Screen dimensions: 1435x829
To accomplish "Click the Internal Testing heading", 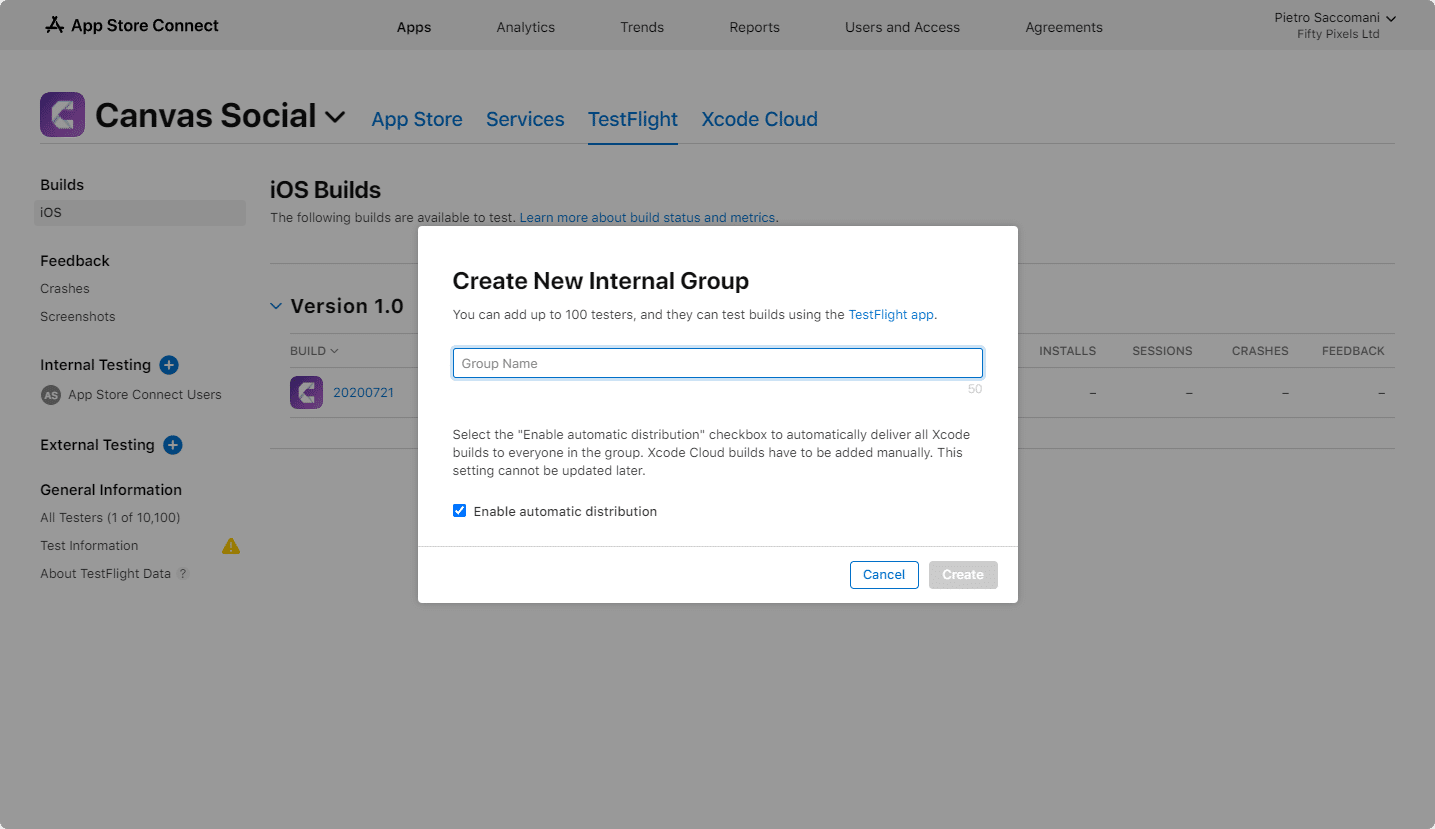I will pos(95,365).
